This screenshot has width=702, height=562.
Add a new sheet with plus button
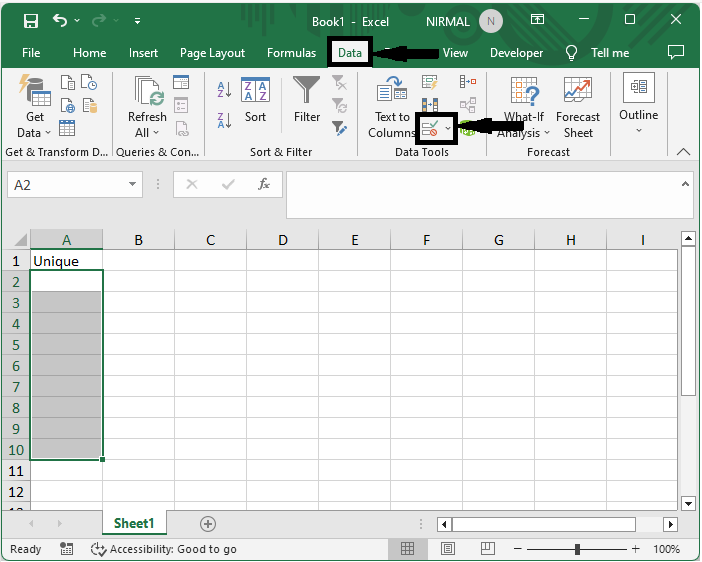(208, 523)
